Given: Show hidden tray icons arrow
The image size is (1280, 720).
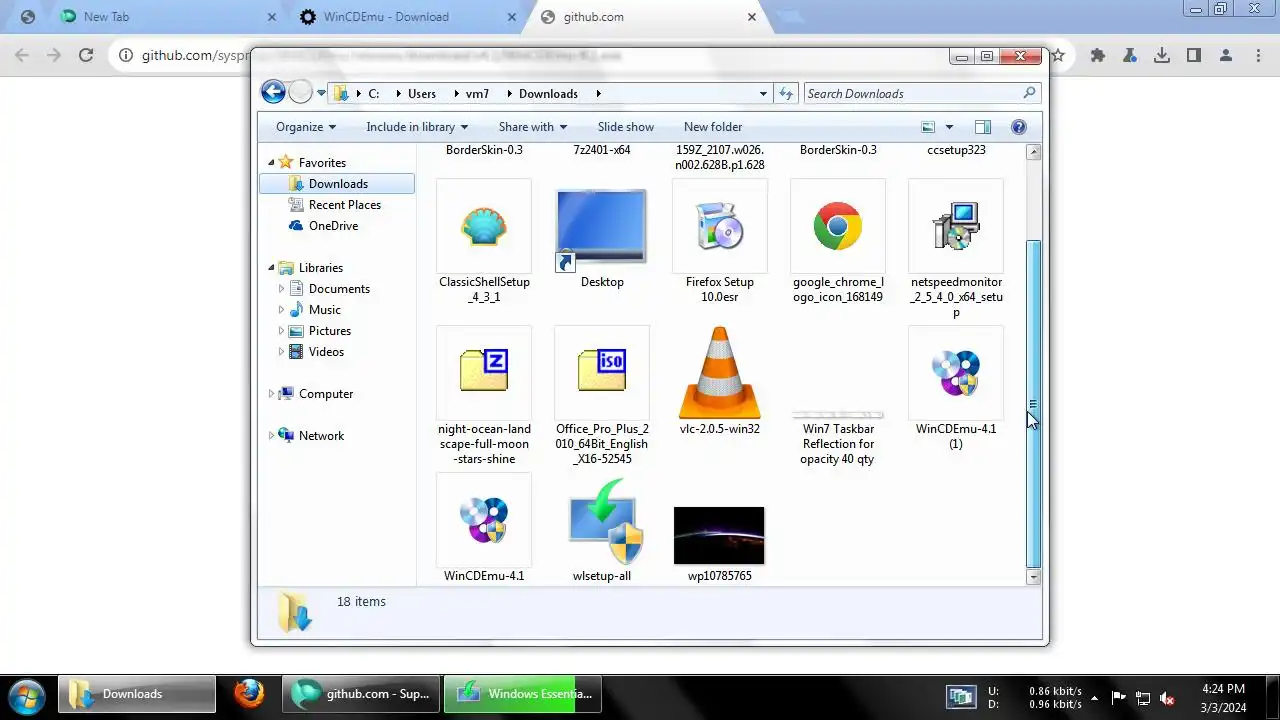Looking at the screenshot, I should coord(1095,698).
